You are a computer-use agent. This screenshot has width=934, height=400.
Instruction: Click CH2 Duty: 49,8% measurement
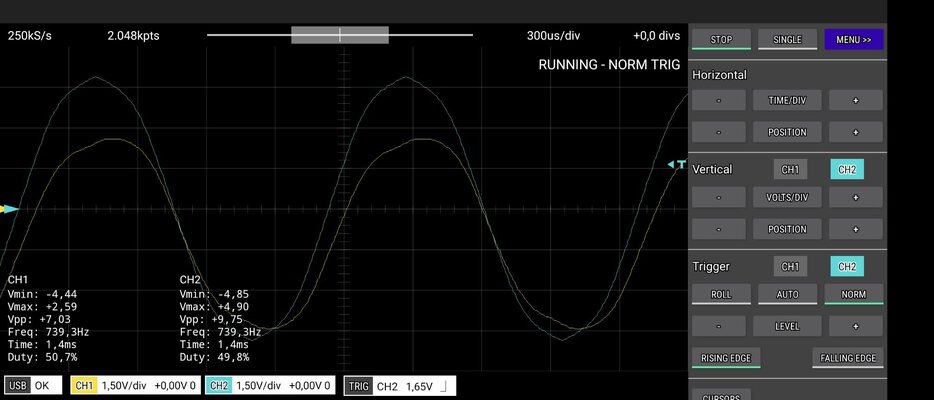tap(214, 358)
